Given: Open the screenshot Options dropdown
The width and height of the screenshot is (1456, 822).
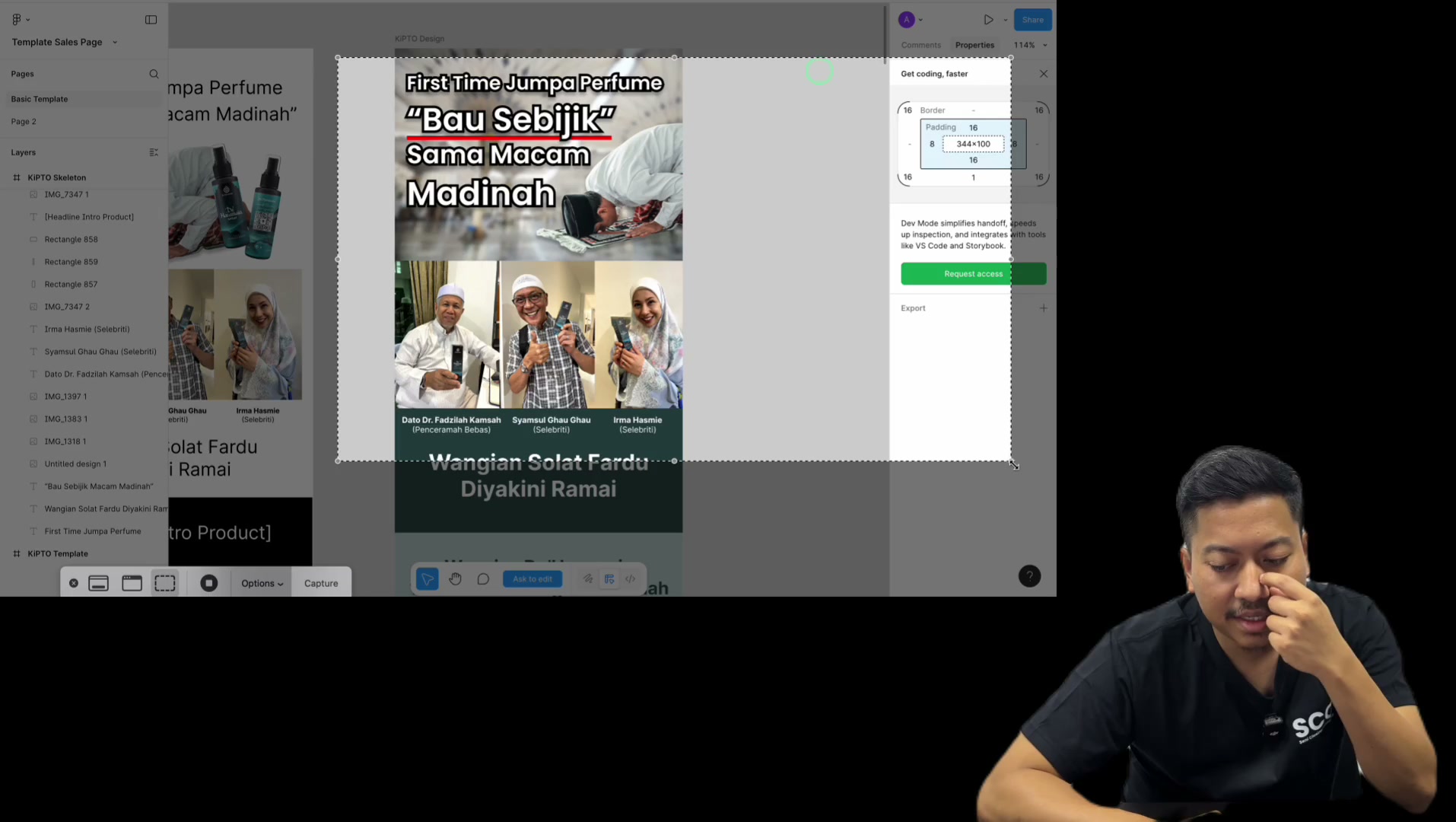Looking at the screenshot, I should pos(262,583).
